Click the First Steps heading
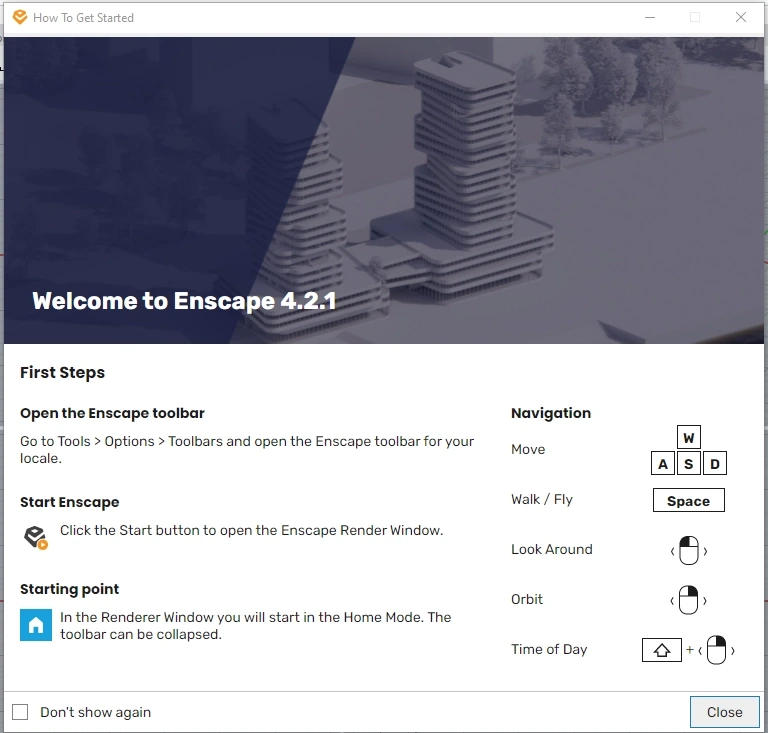Screen dimensions: 768x733 point(62,373)
